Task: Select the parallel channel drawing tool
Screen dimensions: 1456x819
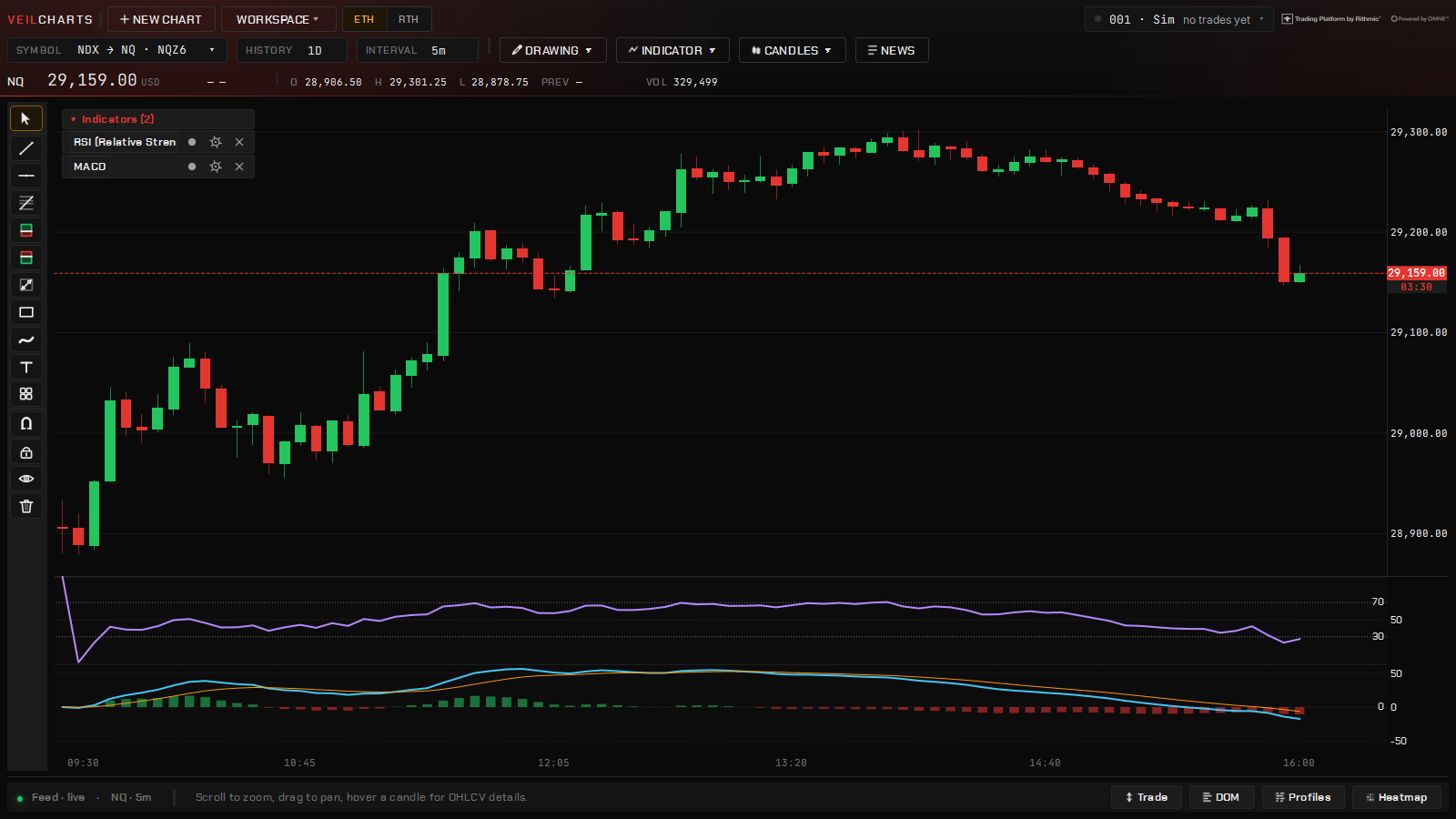Action: point(25,203)
